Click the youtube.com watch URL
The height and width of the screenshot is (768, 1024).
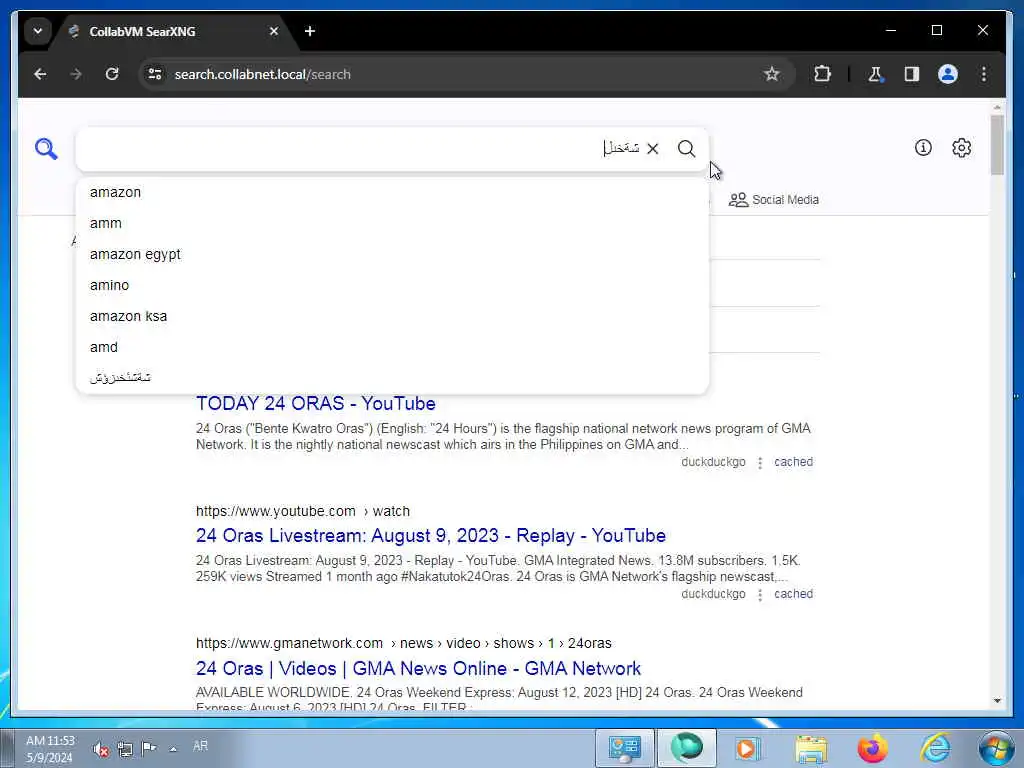click(302, 511)
